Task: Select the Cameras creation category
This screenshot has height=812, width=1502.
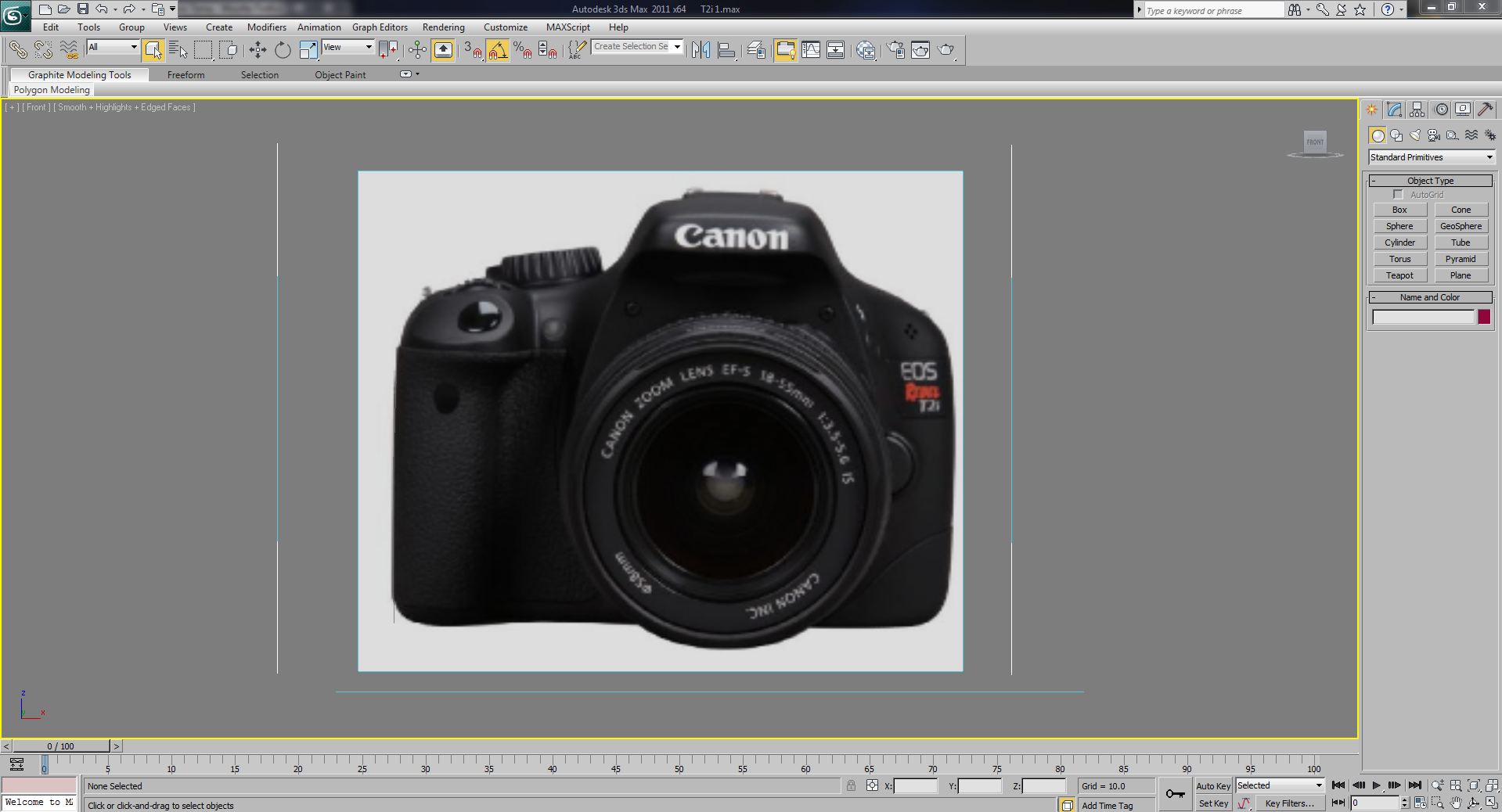Action: point(1434,135)
